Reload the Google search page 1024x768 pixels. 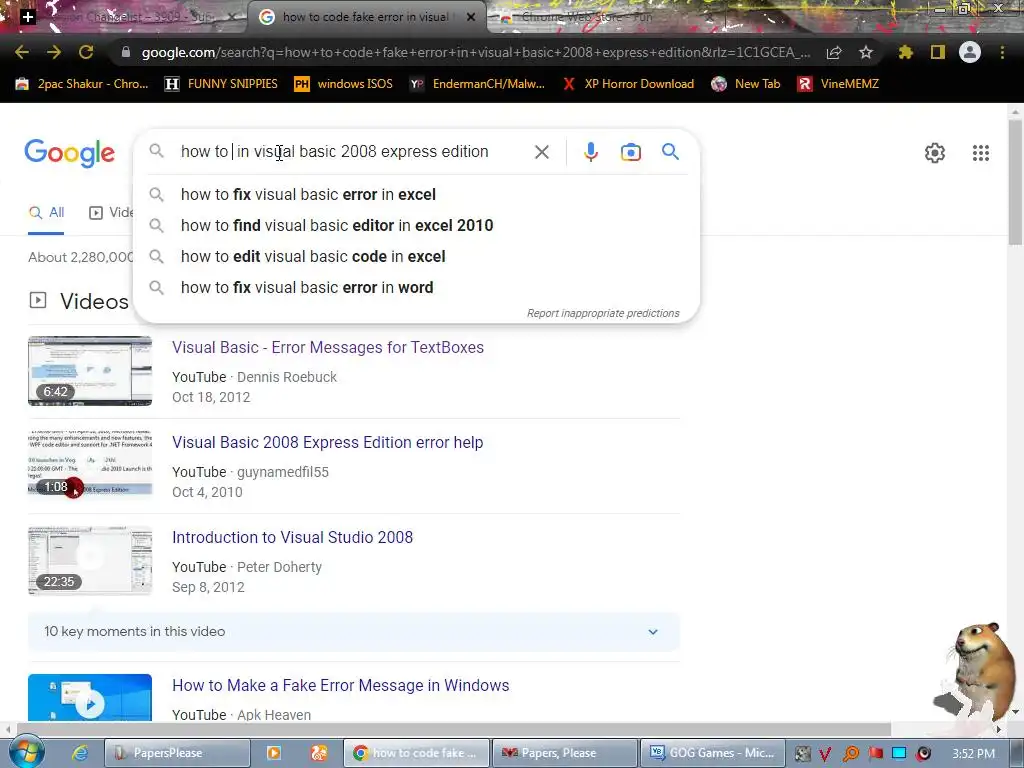coord(86,52)
